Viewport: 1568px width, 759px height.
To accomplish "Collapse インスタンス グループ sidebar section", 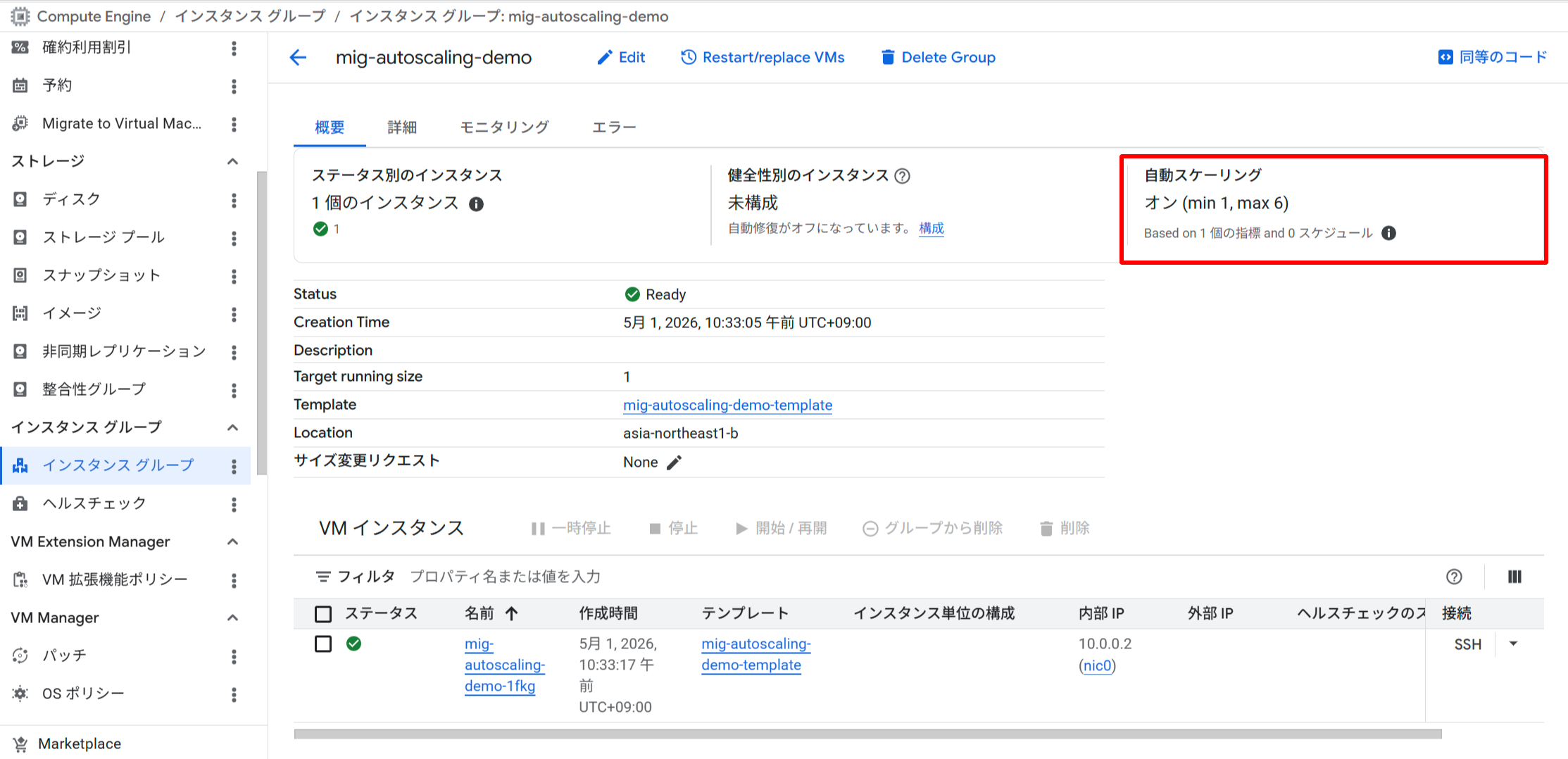I will tap(232, 427).
